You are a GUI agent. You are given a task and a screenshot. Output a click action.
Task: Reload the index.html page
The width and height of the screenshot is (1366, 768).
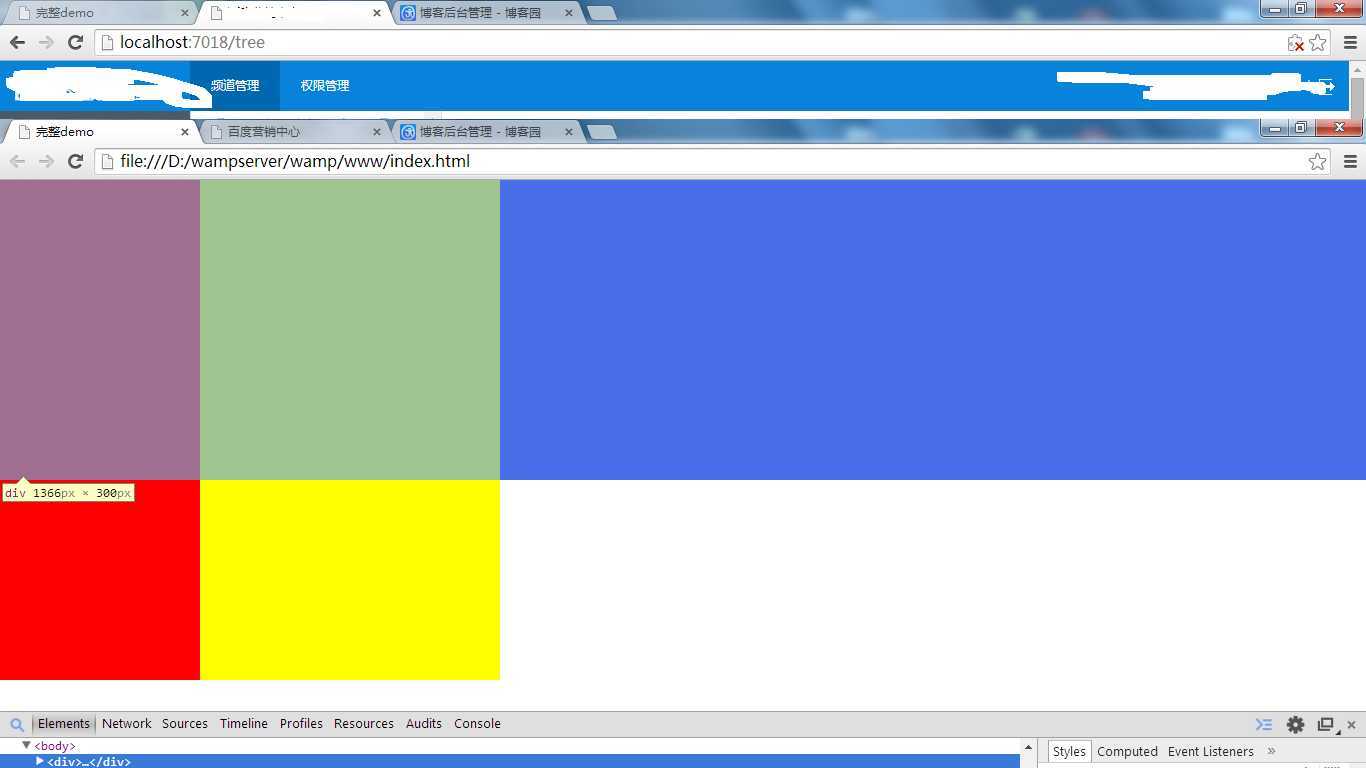(x=75, y=161)
